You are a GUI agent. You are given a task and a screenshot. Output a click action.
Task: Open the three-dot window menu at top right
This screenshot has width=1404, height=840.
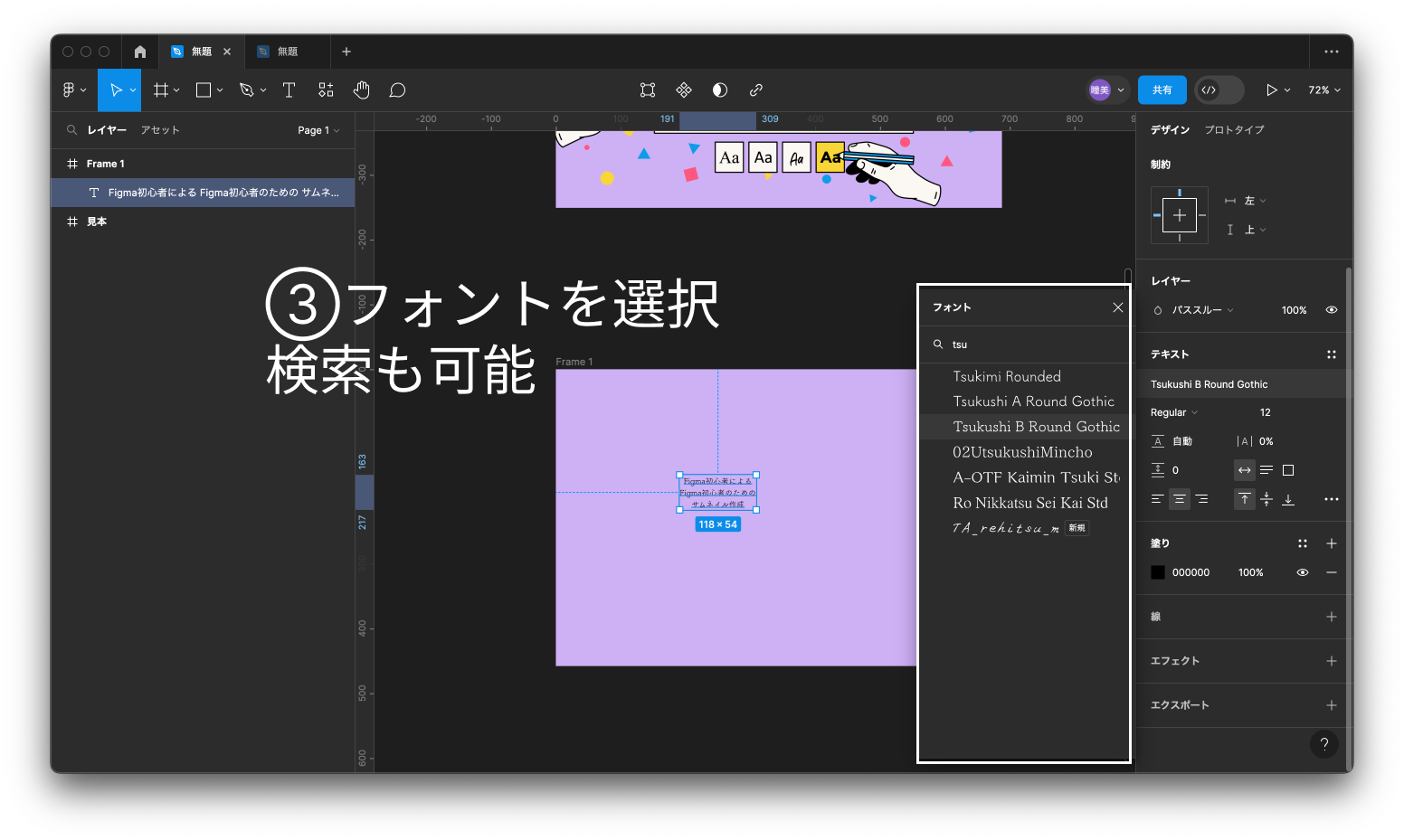(1332, 52)
